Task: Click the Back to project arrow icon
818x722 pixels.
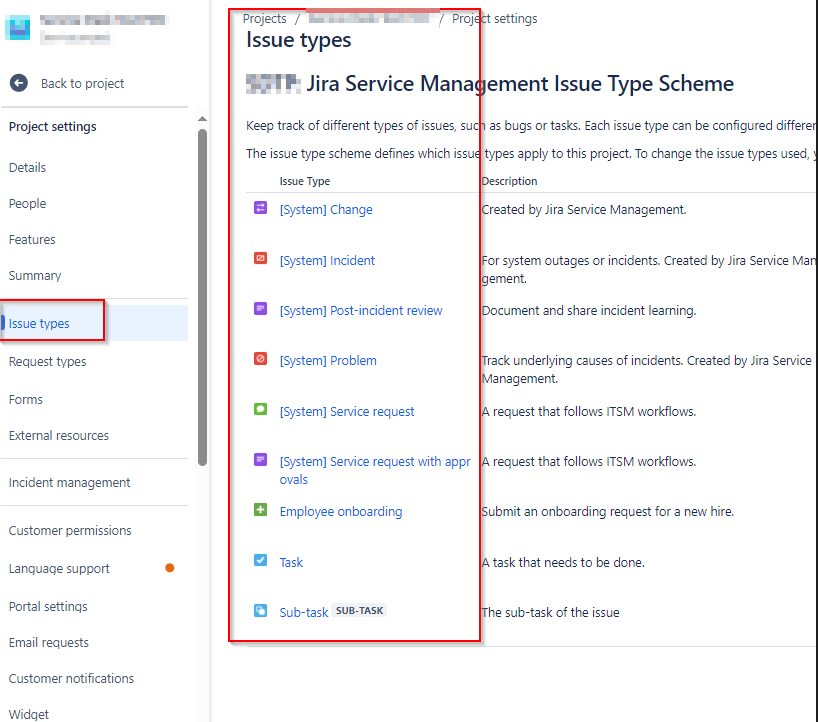Action: pyautogui.click(x=19, y=83)
